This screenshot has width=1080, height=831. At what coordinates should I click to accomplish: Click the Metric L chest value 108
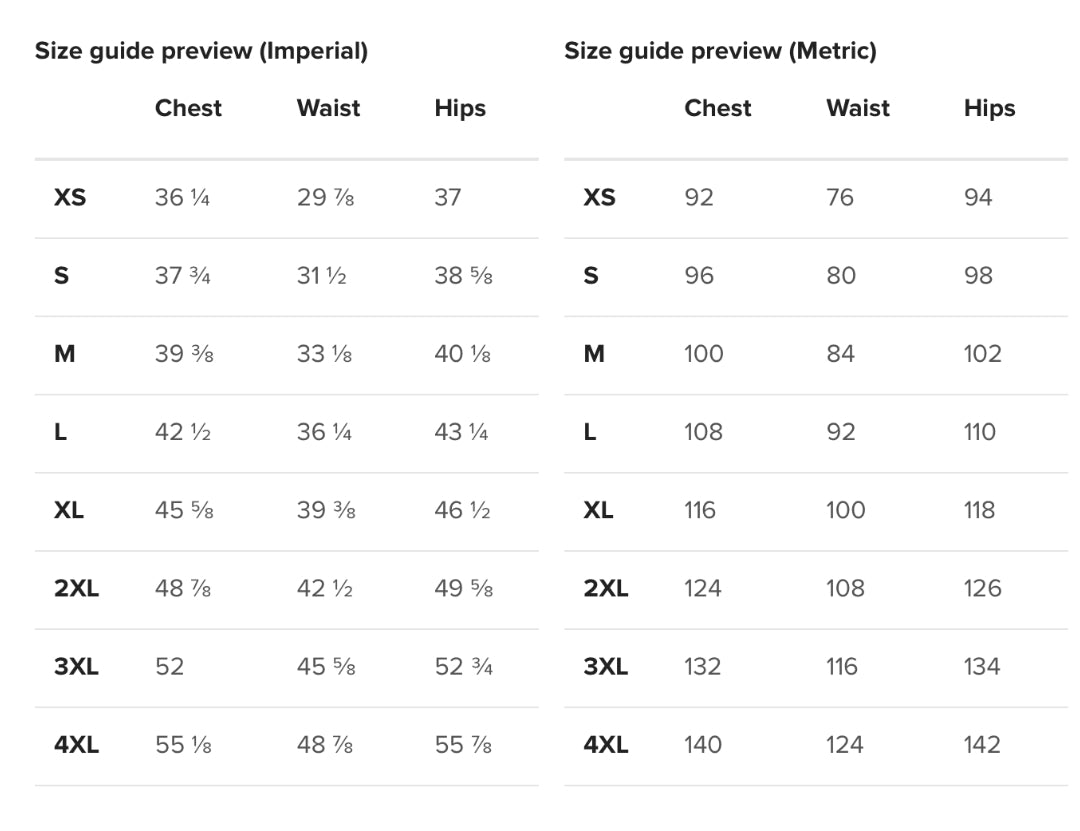click(703, 432)
